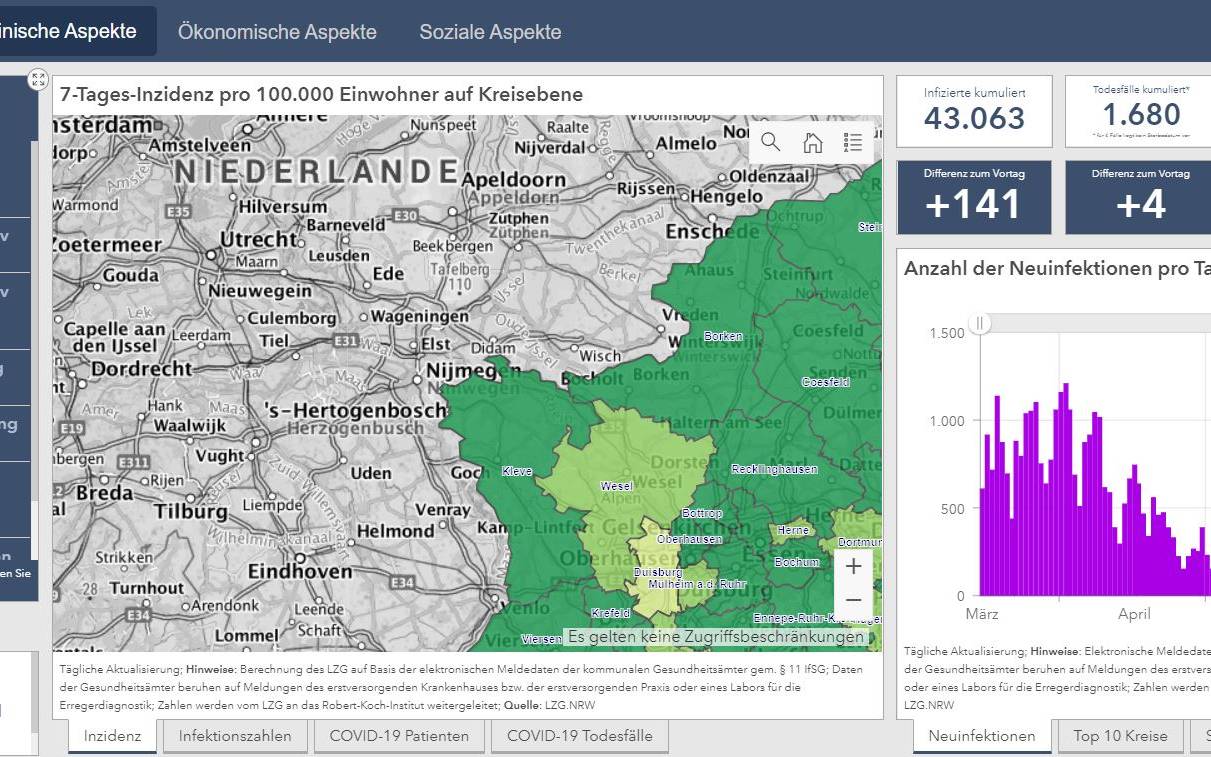Grab the chart's time range slider handle
The width and height of the screenshot is (1211, 757).
click(x=981, y=323)
